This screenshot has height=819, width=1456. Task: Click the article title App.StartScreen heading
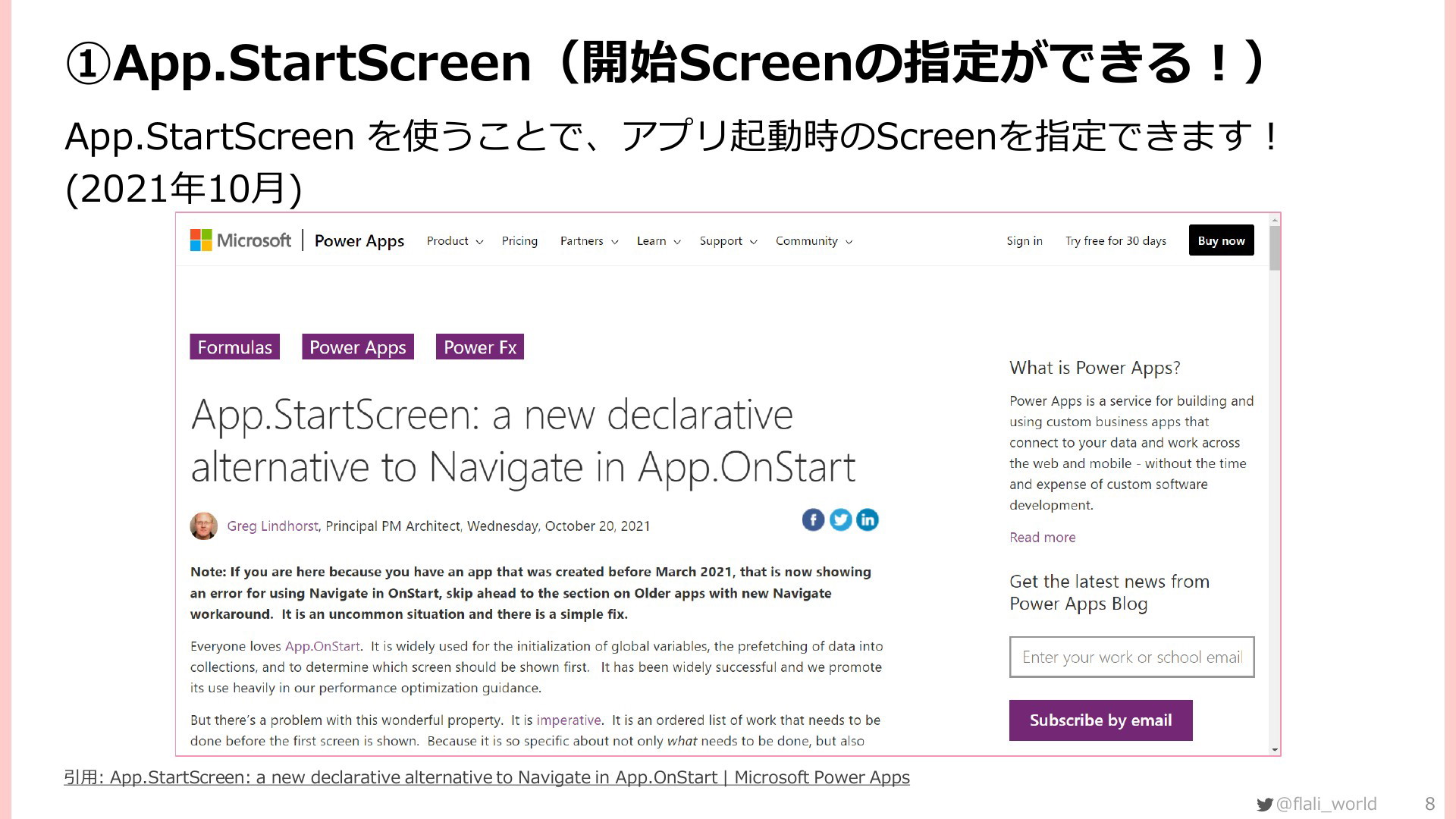pos(523,441)
